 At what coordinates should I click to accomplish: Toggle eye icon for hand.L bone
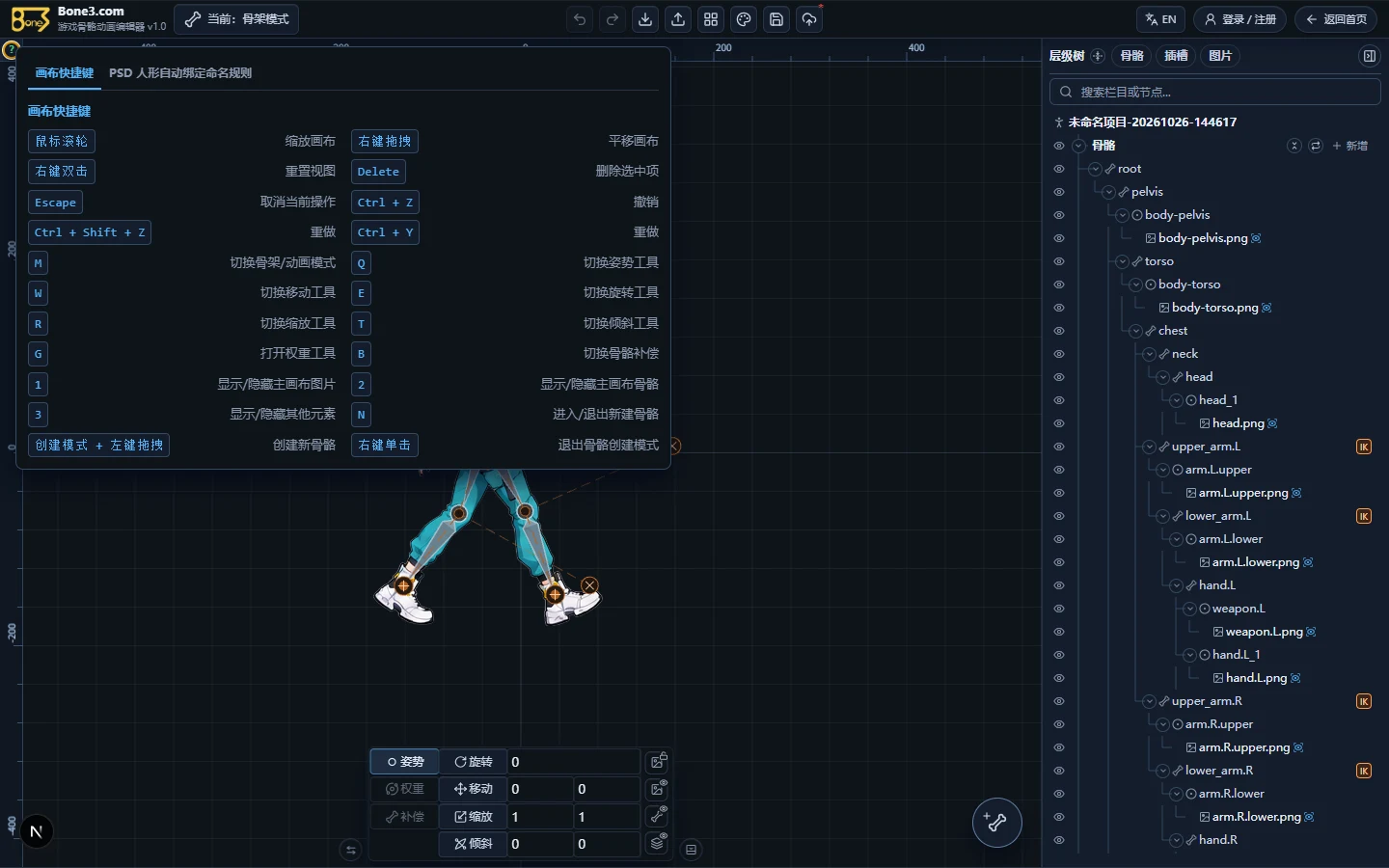1059,585
